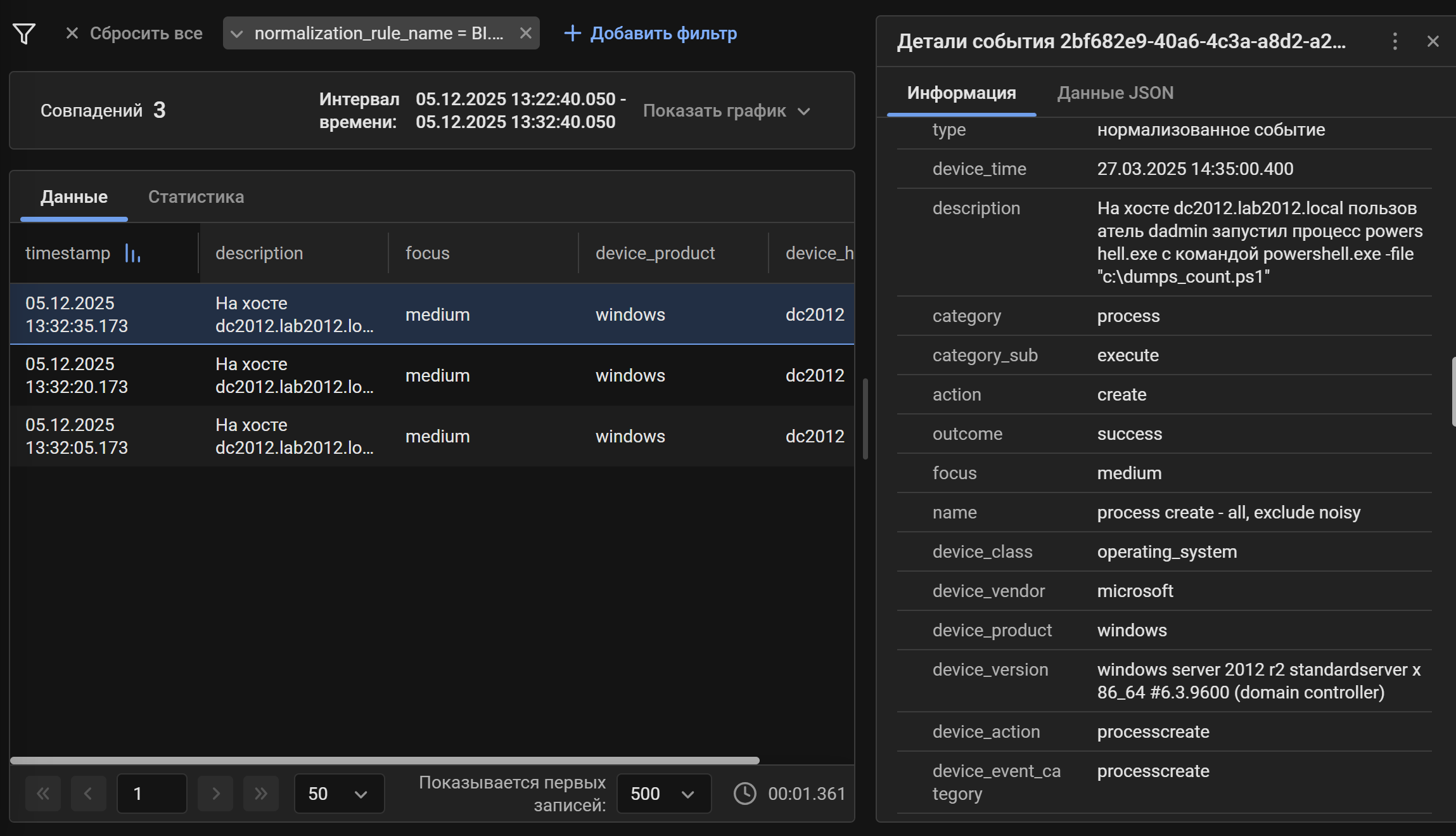Click the filter funnel icon
The image size is (1456, 836).
25,33
